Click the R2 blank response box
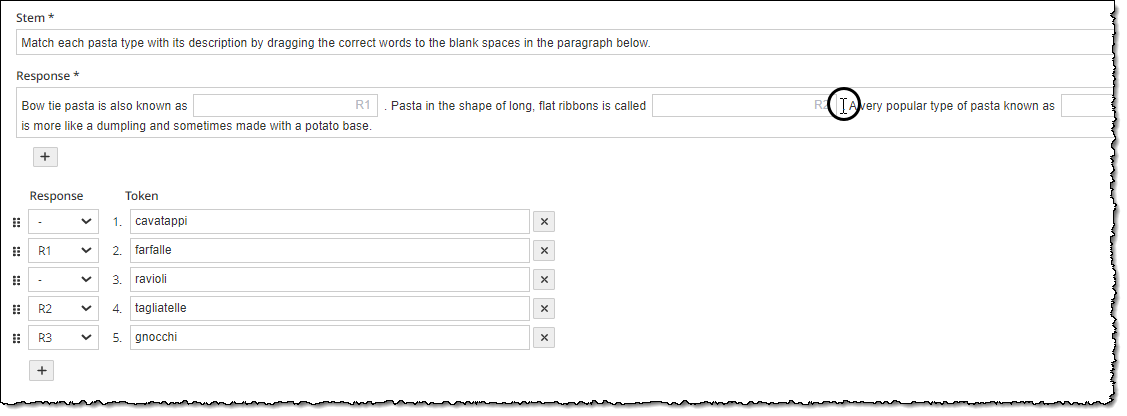This screenshot has height=416, width=1127. coord(744,106)
